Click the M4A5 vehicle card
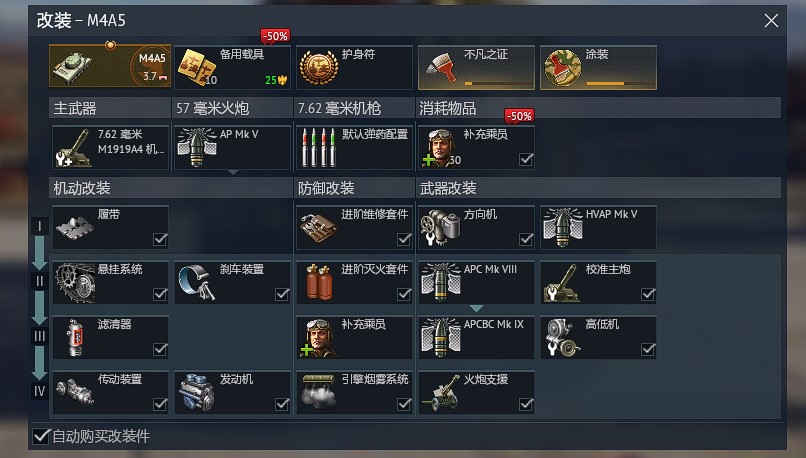Screen dimensions: 806x458 (110, 65)
